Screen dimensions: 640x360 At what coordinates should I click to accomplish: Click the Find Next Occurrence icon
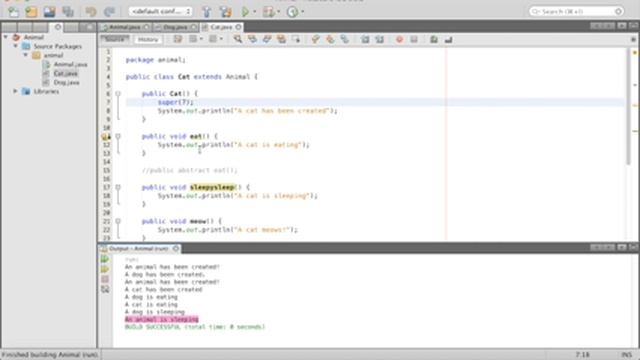pos(267,39)
